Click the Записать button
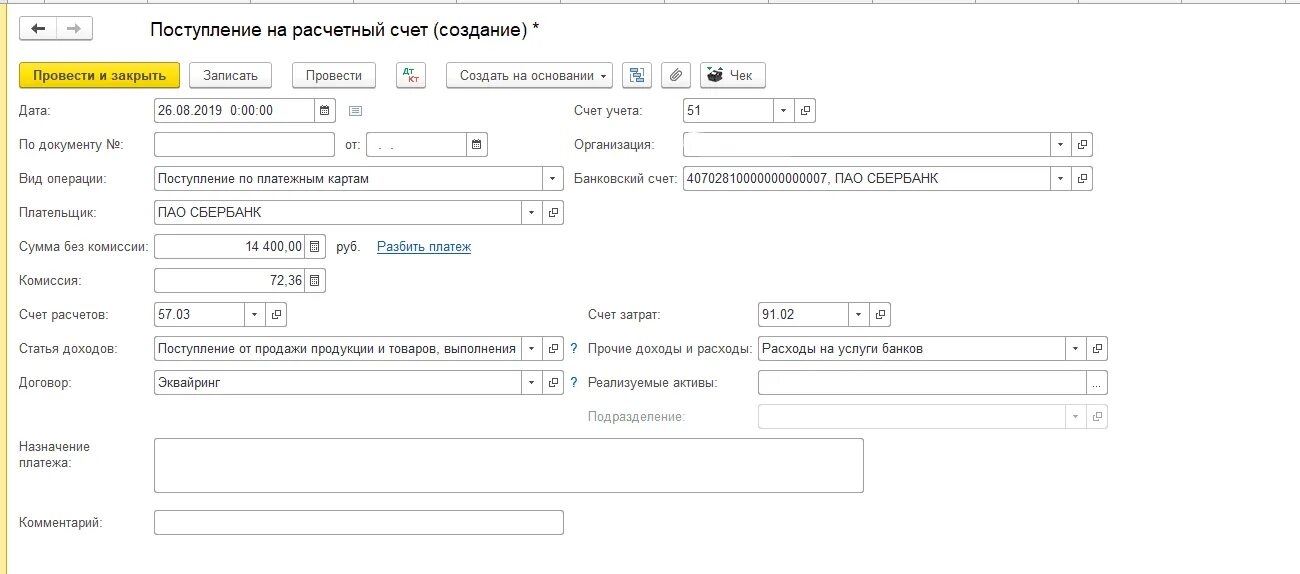 (230, 75)
